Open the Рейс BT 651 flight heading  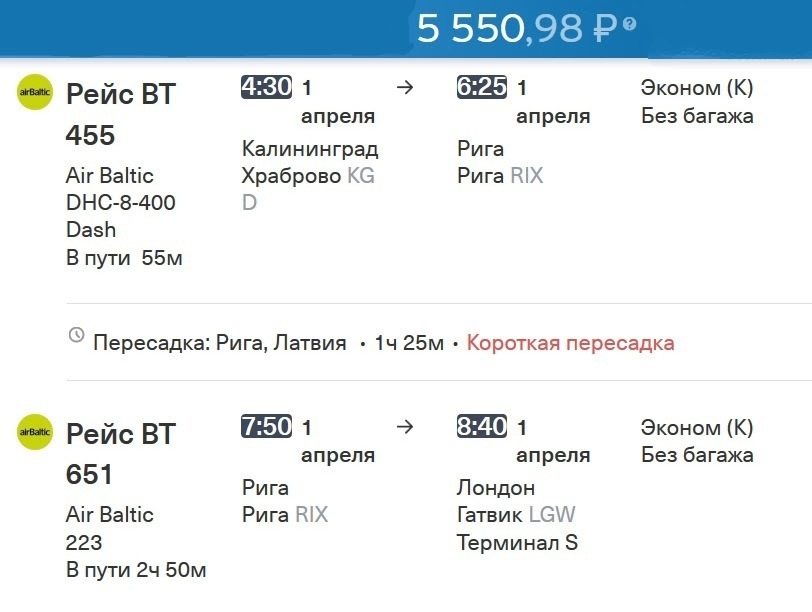coord(120,454)
